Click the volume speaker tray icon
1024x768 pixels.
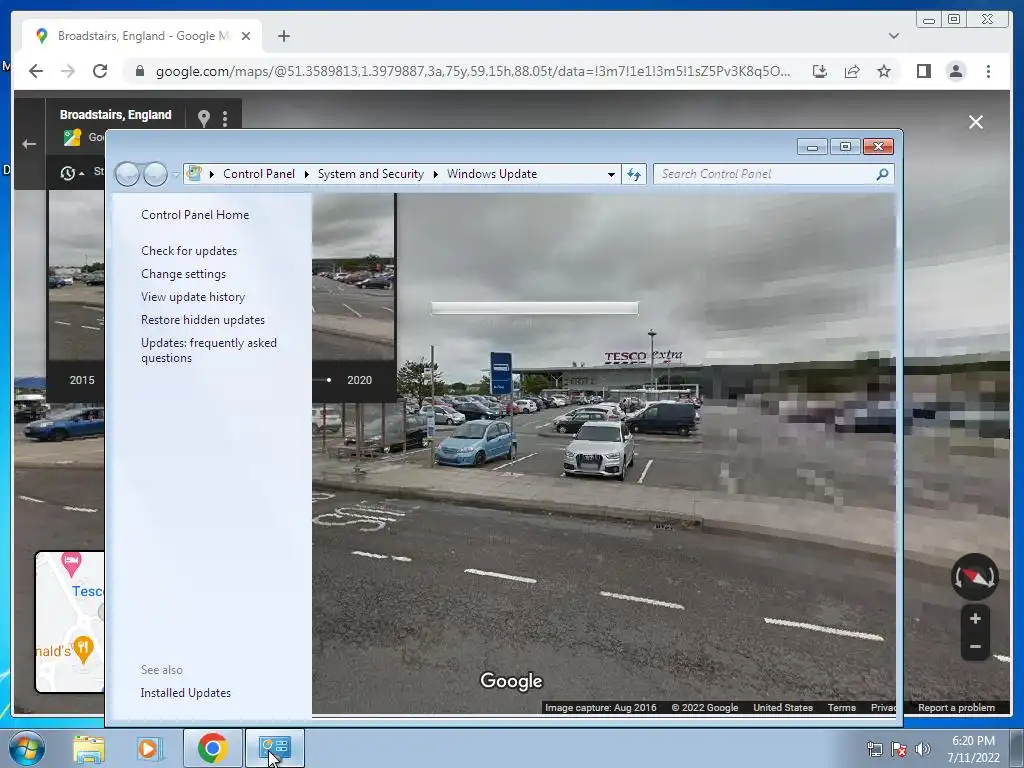[923, 749]
